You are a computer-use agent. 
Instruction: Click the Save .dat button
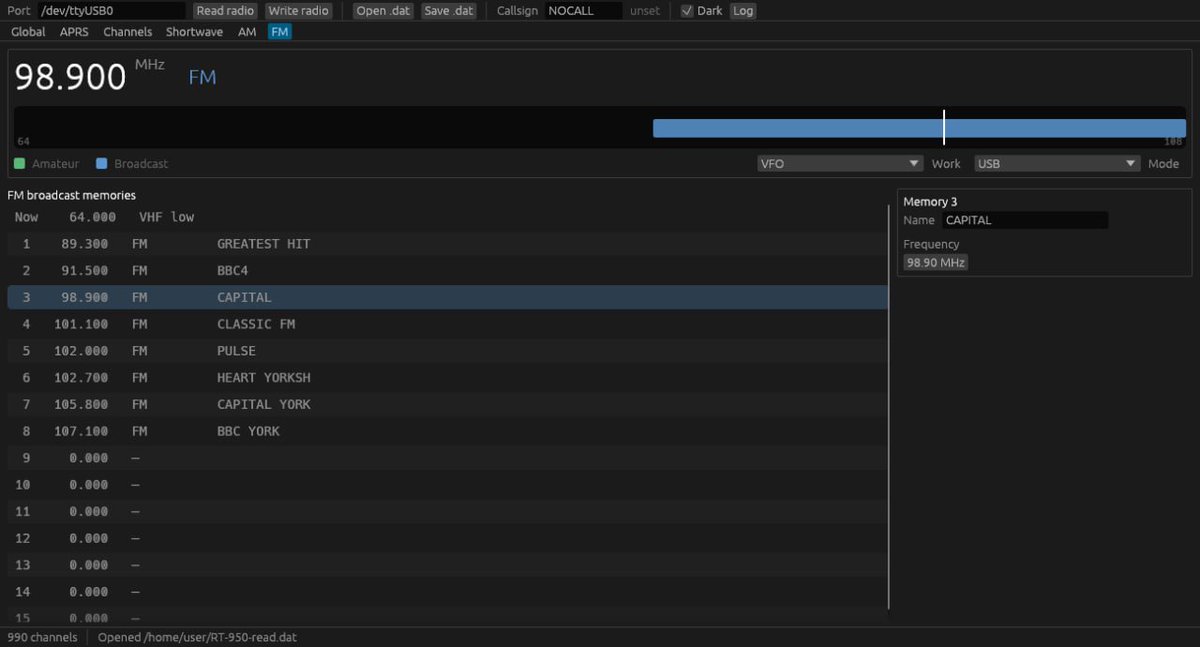pyautogui.click(x=450, y=11)
